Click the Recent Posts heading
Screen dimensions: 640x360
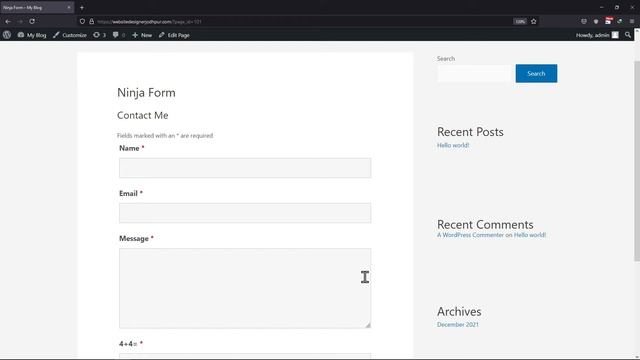470,132
